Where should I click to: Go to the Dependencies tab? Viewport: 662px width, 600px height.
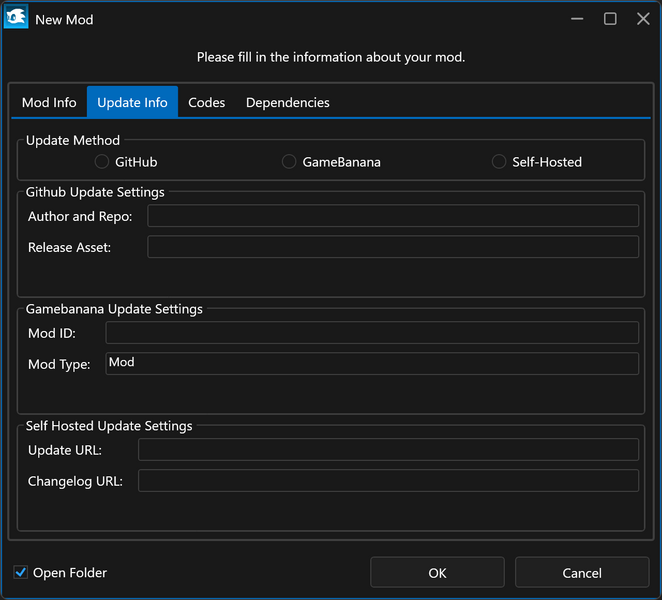[287, 102]
